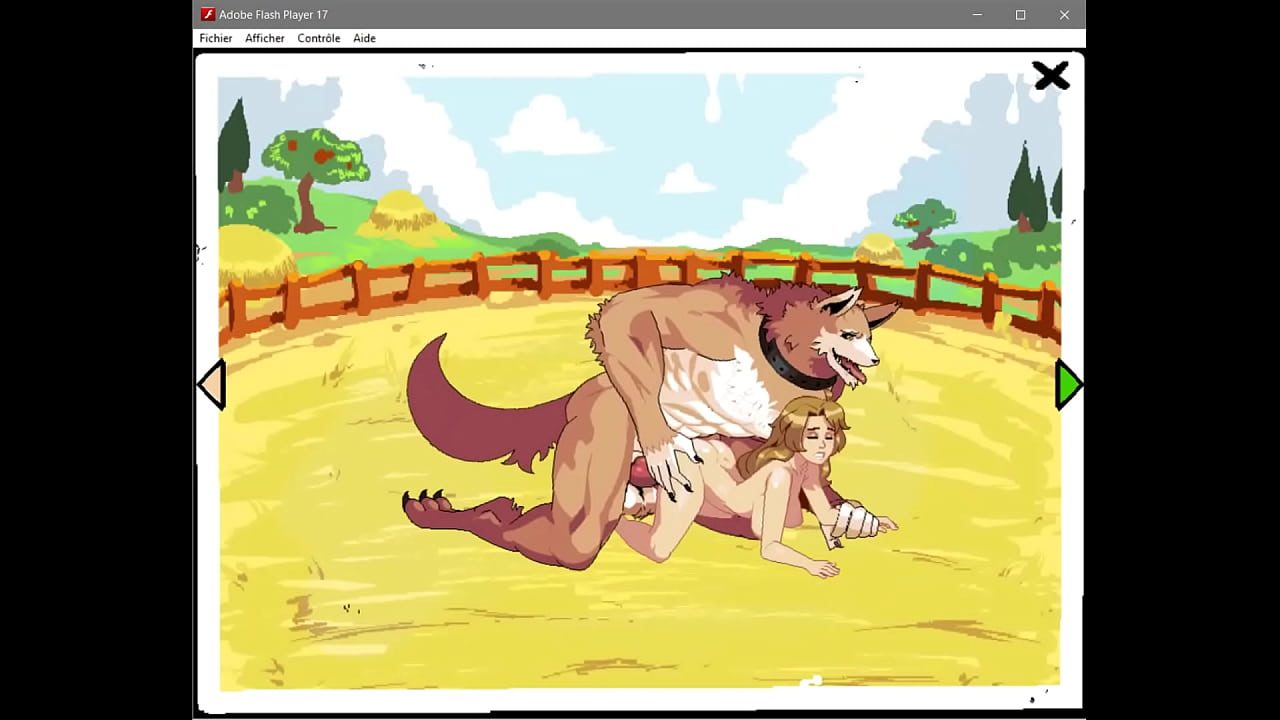
Task: Open the Afficher menu
Action: click(265, 38)
